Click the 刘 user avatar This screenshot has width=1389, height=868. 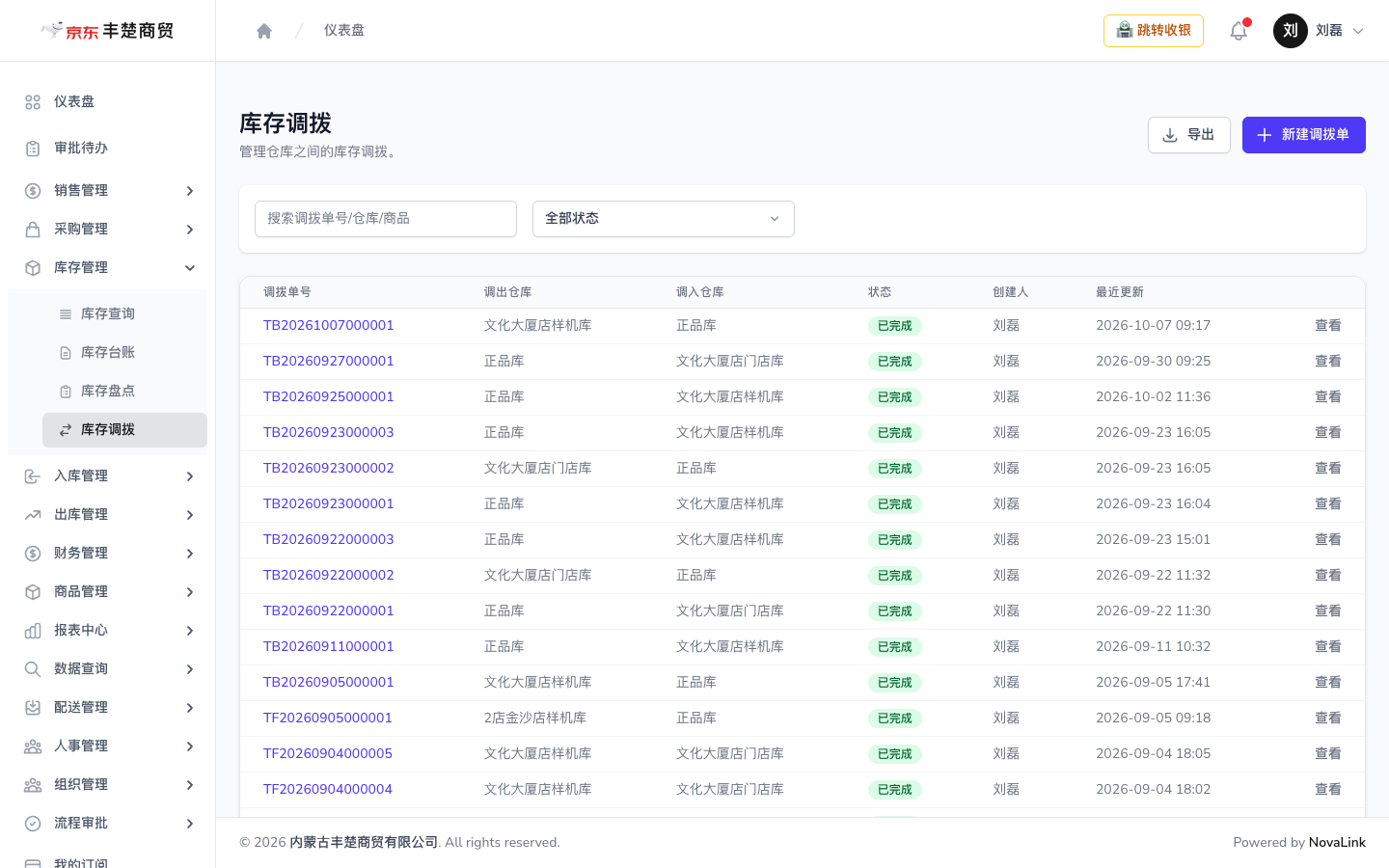click(1291, 31)
